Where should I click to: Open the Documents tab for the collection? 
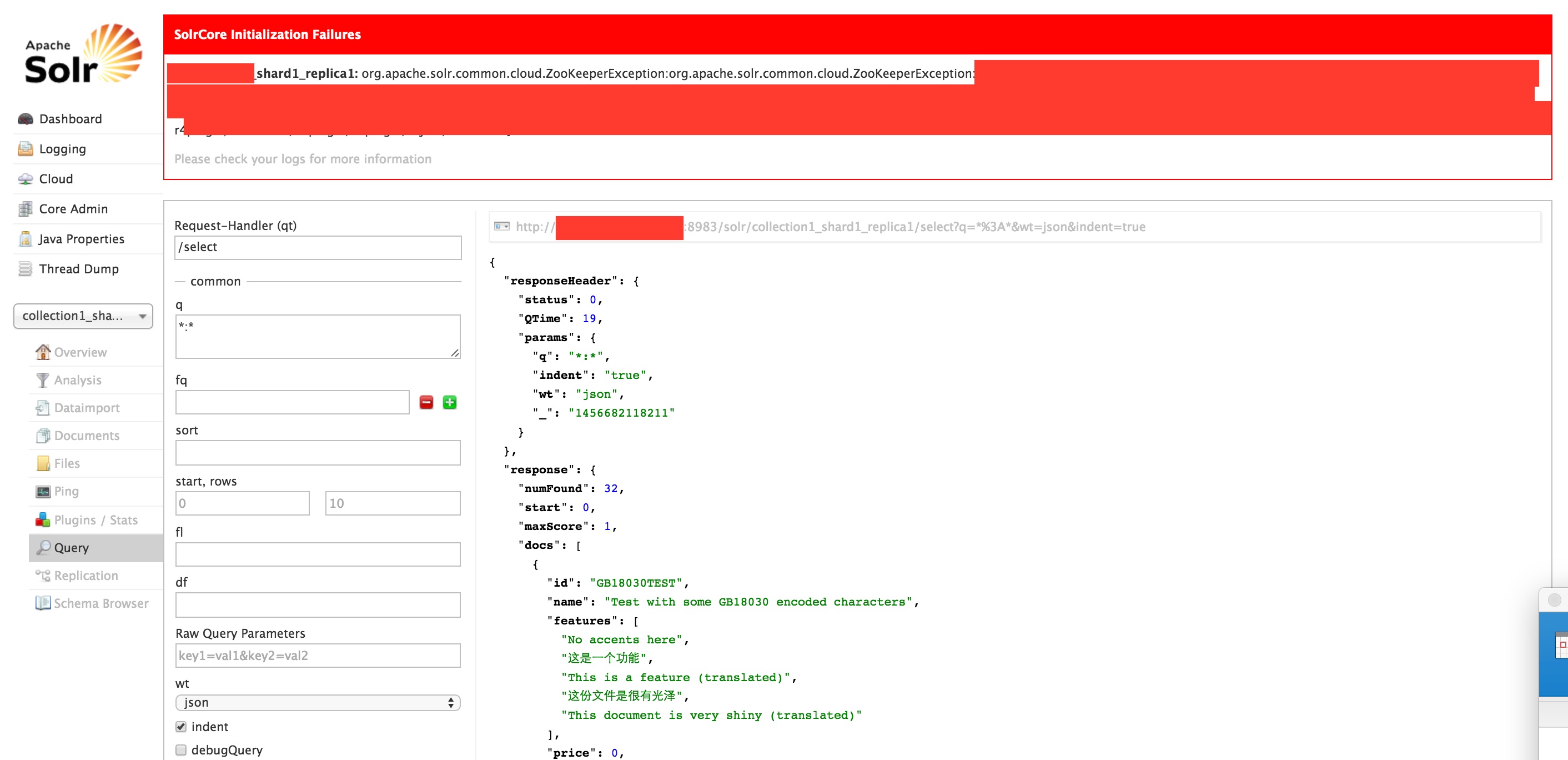pos(87,435)
